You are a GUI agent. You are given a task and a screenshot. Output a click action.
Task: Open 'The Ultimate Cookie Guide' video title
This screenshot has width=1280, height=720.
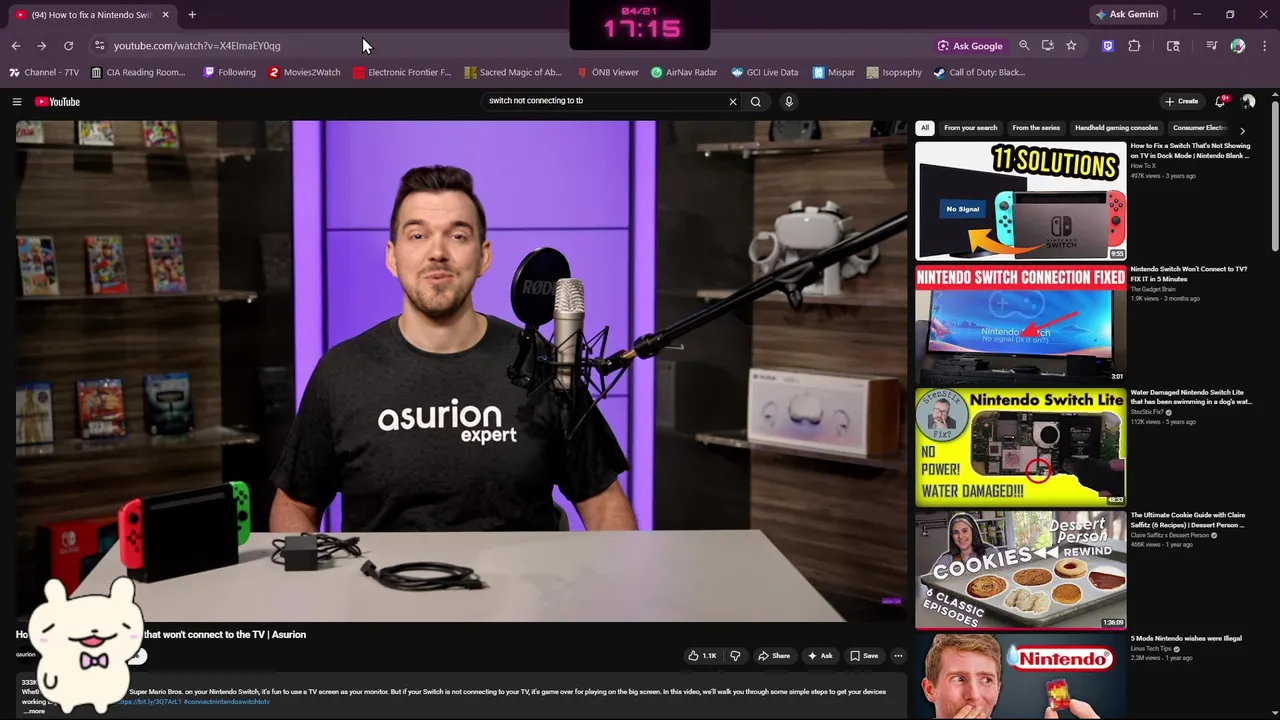[x=1187, y=520]
